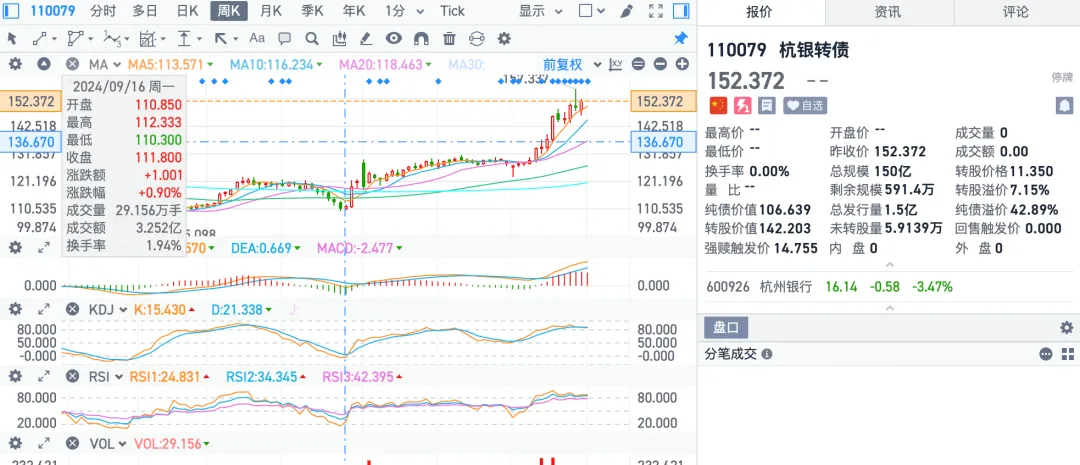Toggle the magnet snap mode
This screenshot has height=465, width=1080.
[x=422, y=39]
